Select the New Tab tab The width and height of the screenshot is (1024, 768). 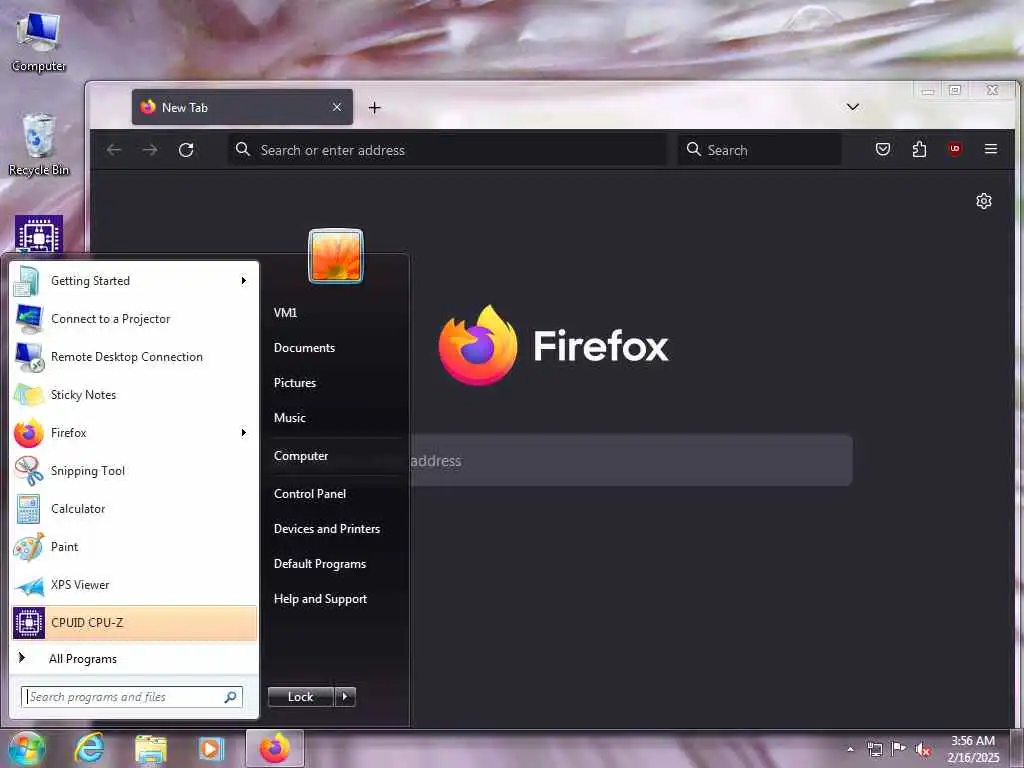[x=242, y=107]
